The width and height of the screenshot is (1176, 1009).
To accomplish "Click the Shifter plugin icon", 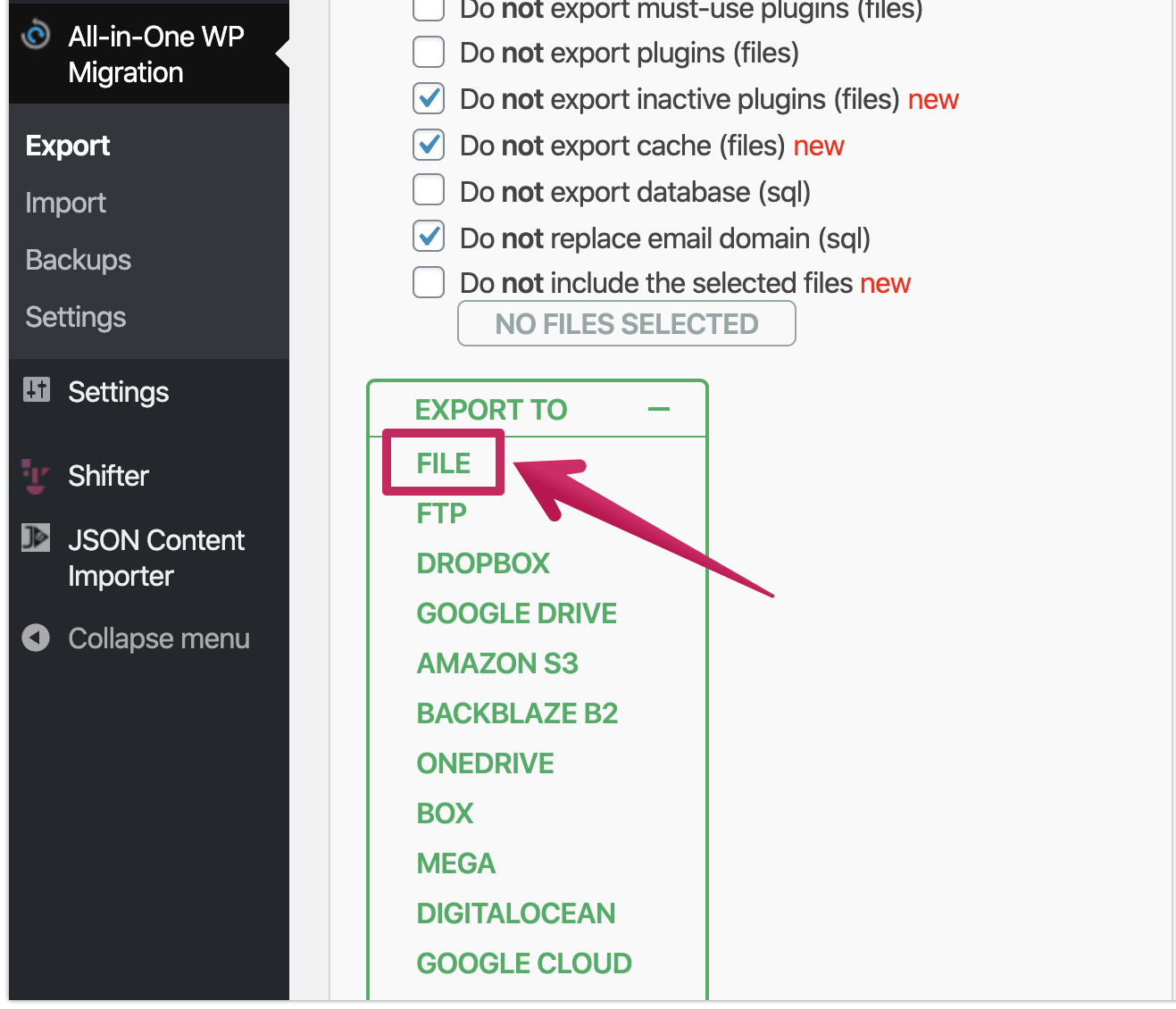I will pos(36,476).
